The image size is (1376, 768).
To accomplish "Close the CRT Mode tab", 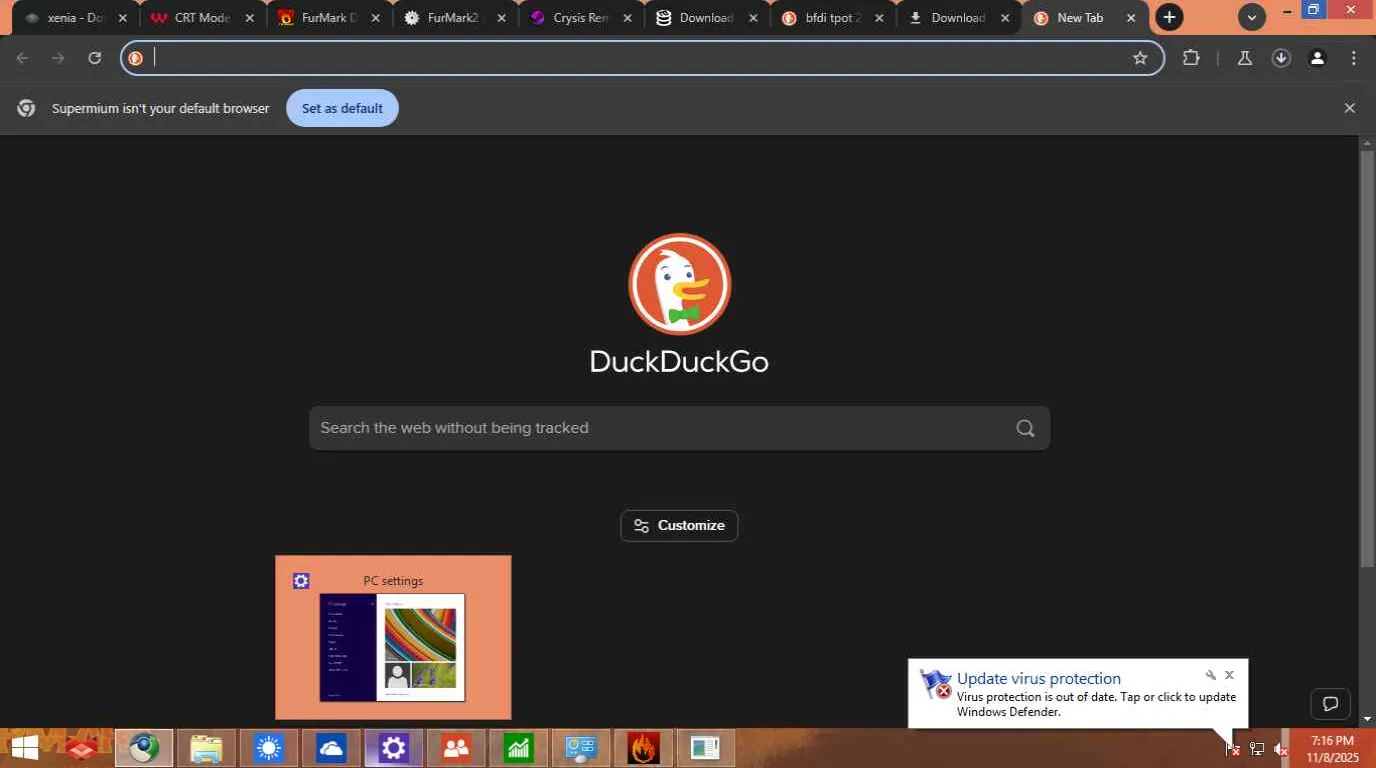I will pos(249,18).
